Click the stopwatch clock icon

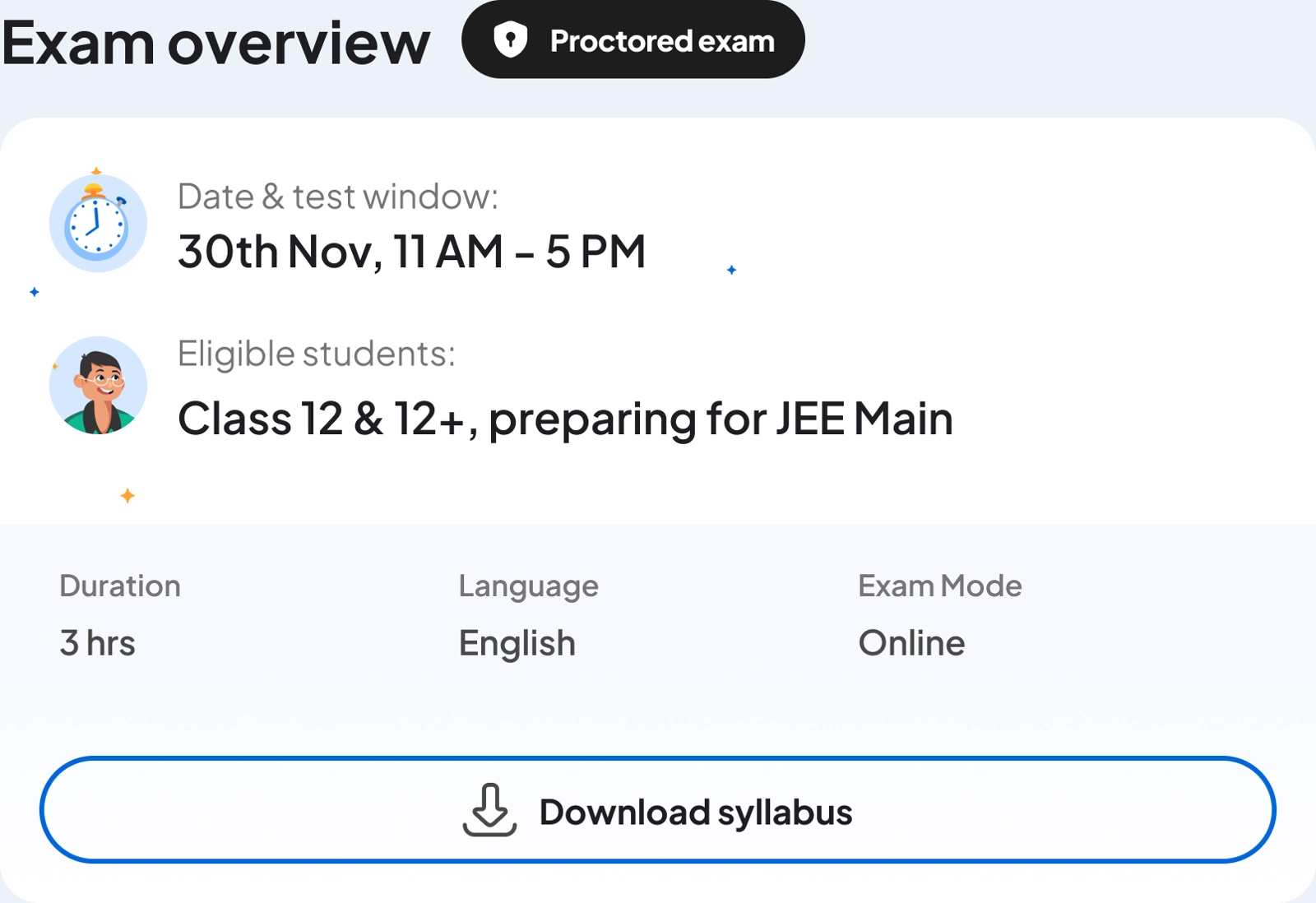(x=98, y=224)
